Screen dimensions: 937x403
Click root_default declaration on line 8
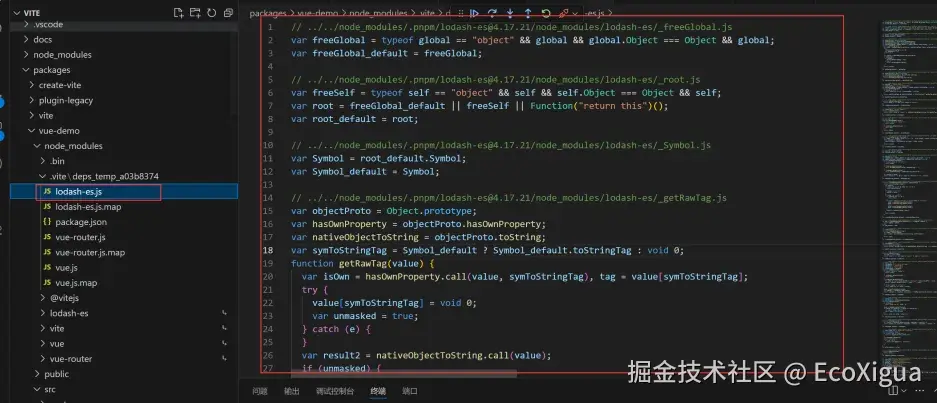pos(342,119)
